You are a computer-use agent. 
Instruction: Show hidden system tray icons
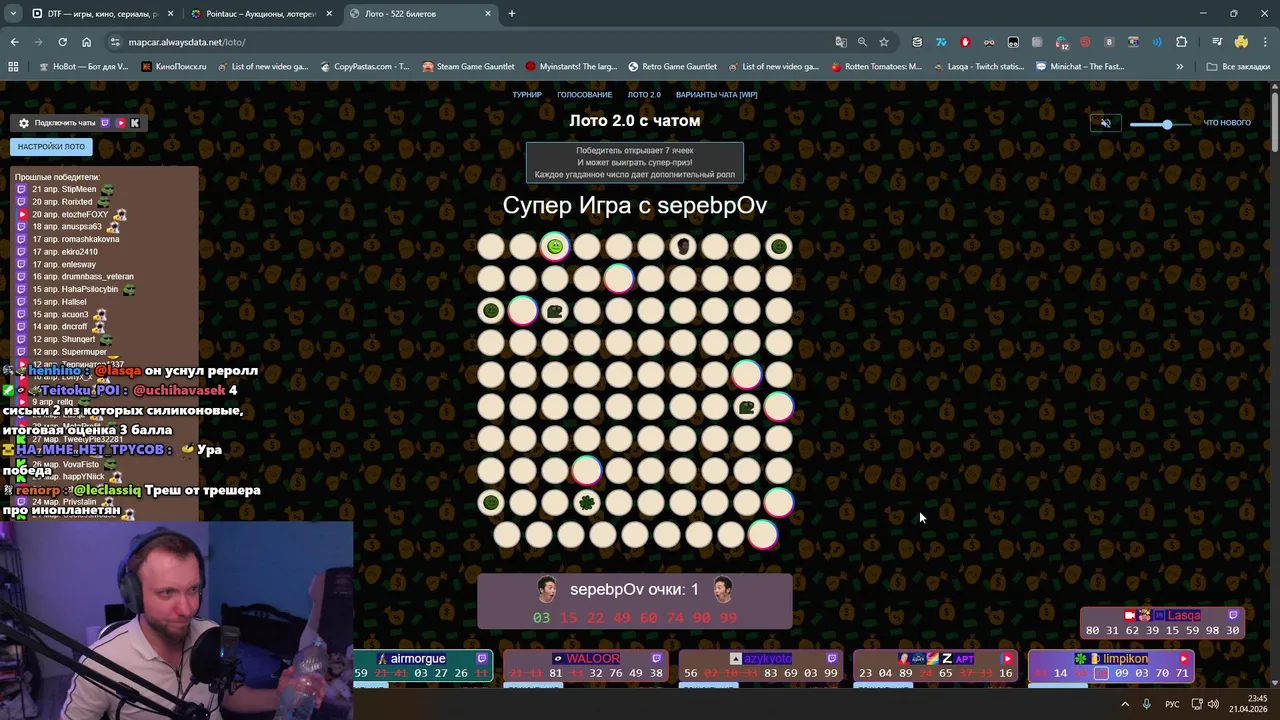[1125, 704]
